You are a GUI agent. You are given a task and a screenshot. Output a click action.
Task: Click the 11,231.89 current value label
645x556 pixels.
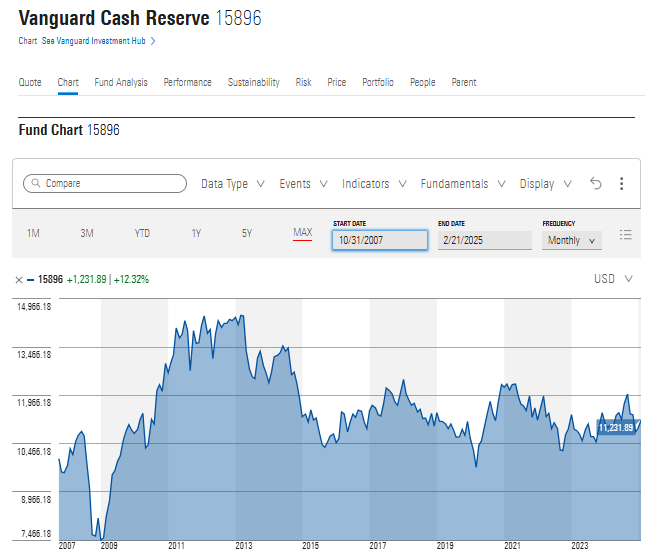pos(616,428)
